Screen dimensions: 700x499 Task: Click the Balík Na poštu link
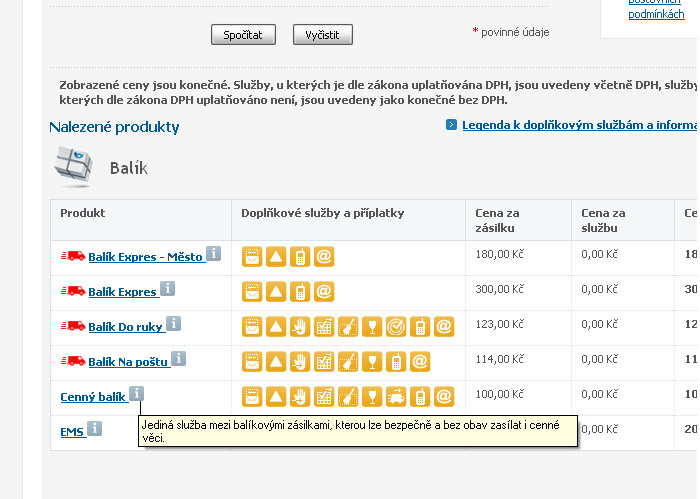pyautogui.click(x=128, y=362)
